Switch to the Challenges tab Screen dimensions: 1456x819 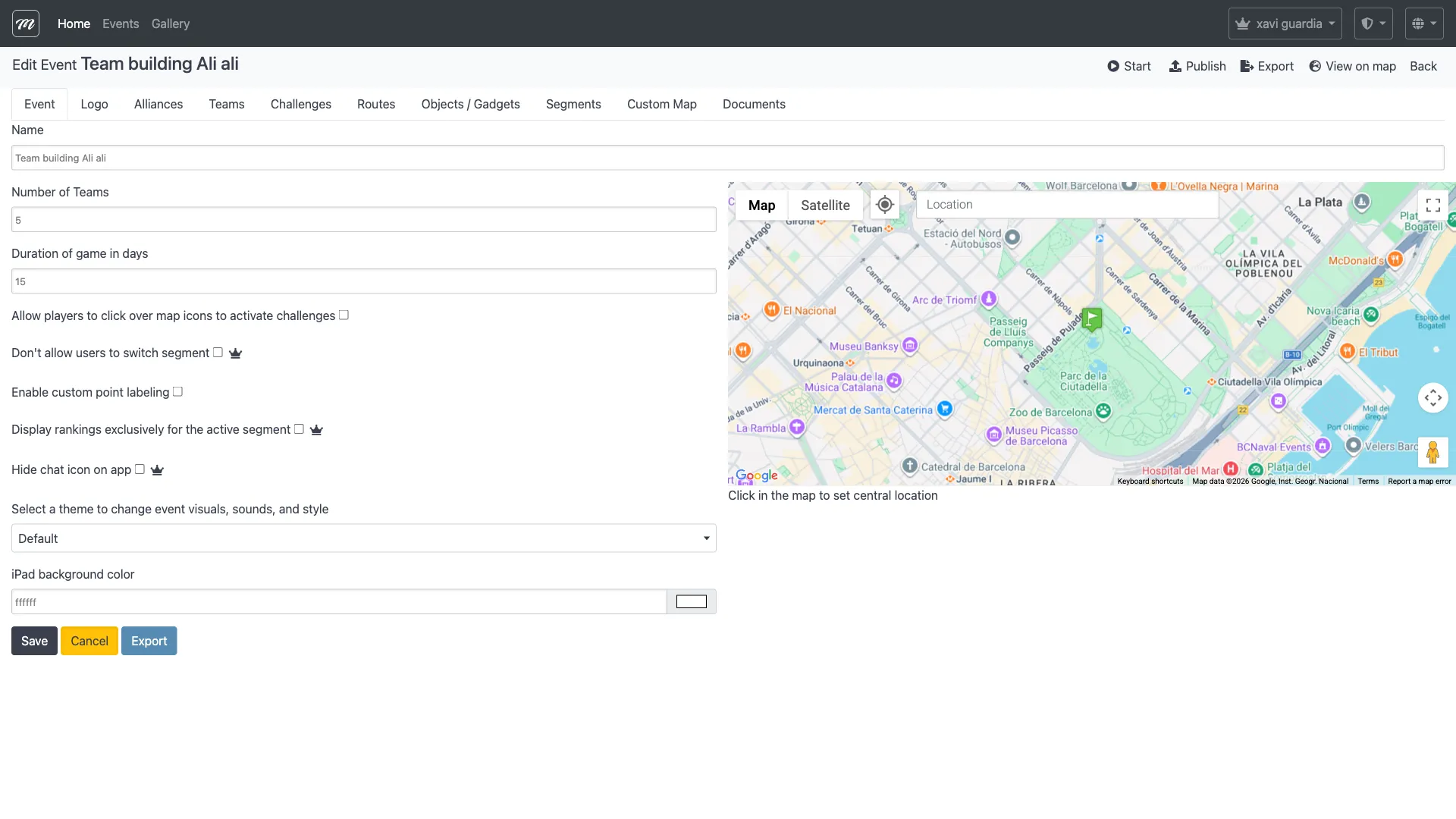[x=300, y=105]
